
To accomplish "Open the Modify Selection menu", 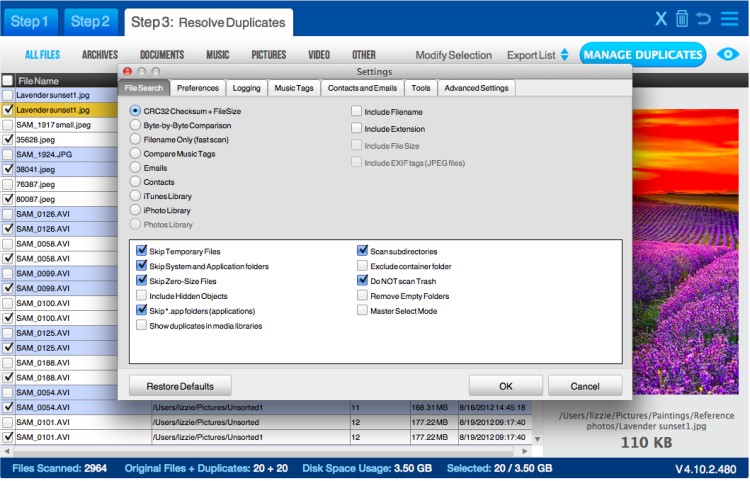I will 453,55.
